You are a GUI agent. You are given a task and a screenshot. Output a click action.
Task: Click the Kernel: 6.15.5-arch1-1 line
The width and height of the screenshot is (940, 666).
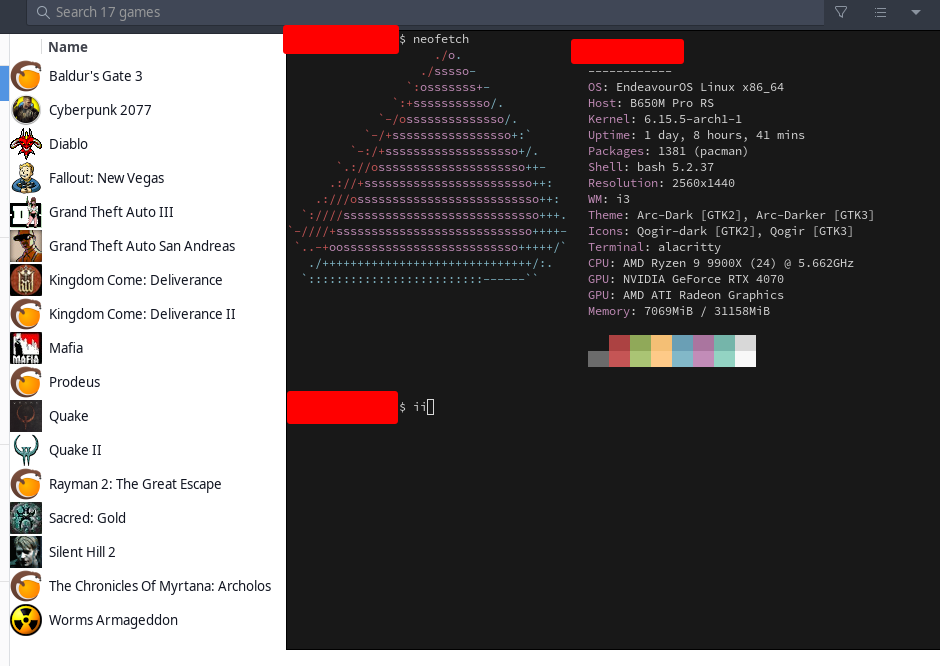(x=664, y=119)
